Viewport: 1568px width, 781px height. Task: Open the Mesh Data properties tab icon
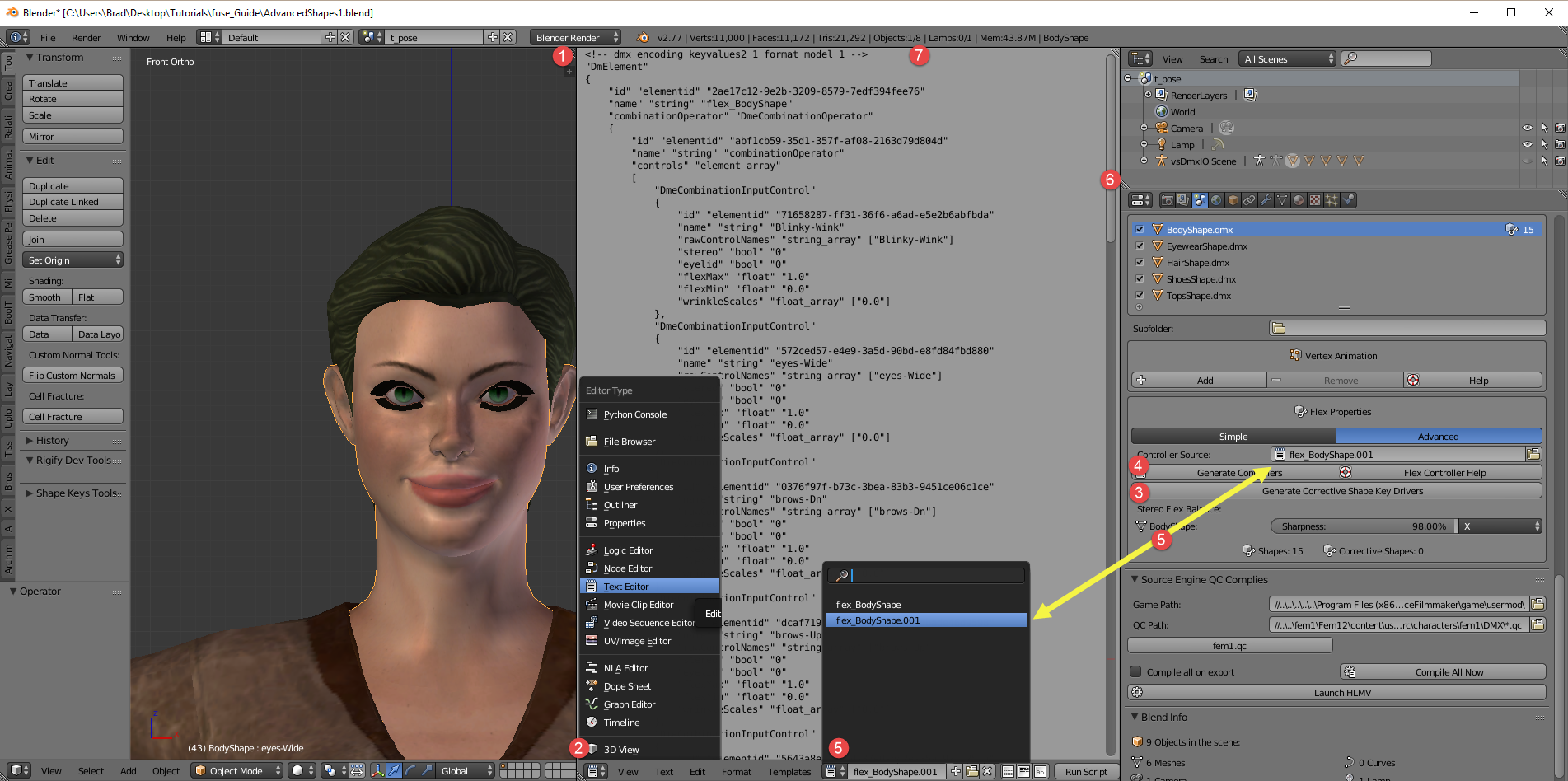pos(1282,200)
